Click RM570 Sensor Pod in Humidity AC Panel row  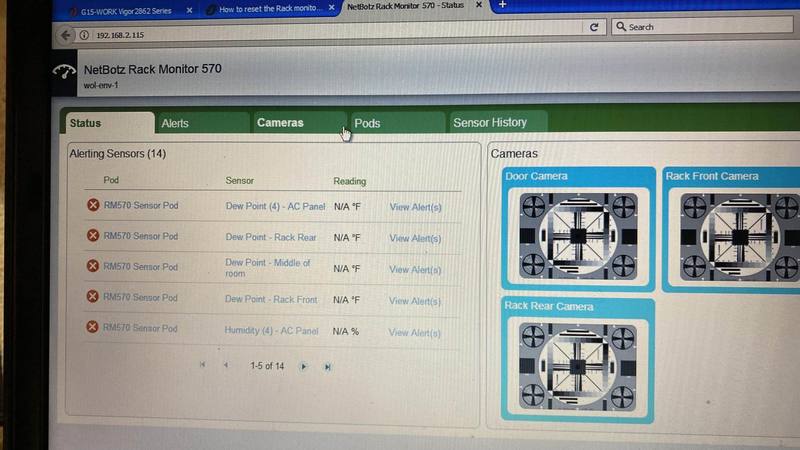pos(140,328)
